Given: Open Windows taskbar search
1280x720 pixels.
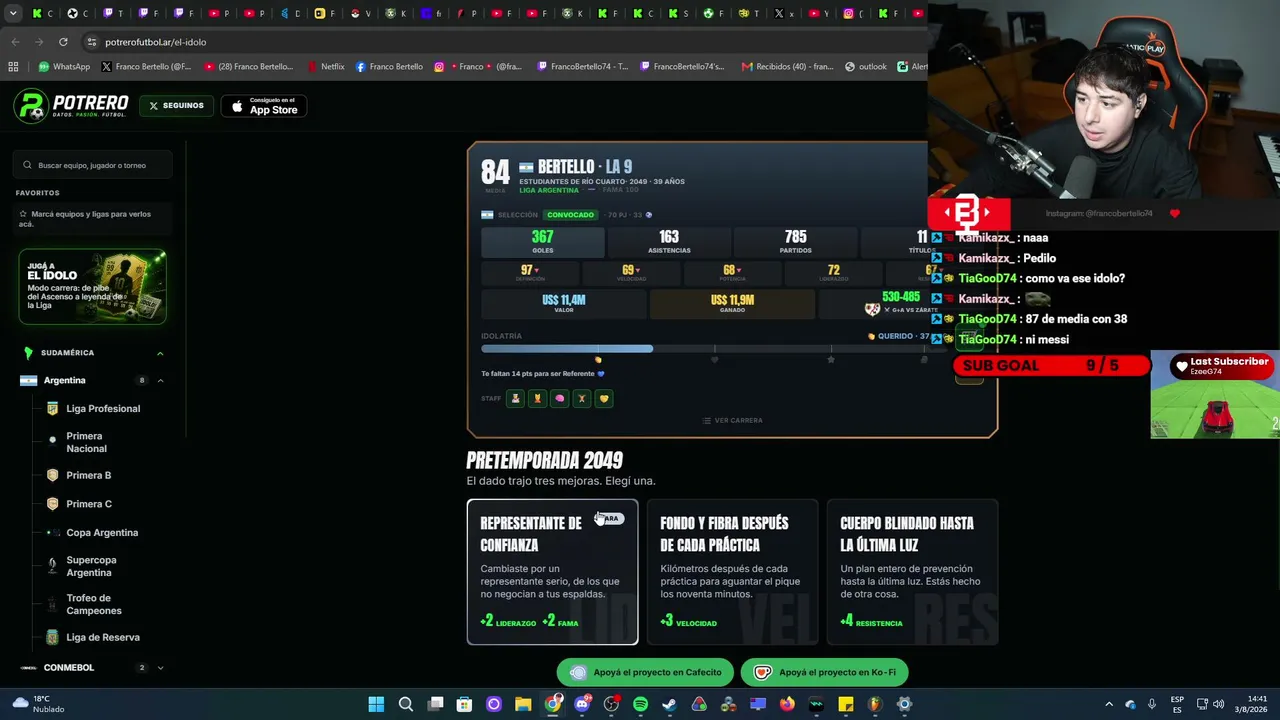Looking at the screenshot, I should pos(406,704).
